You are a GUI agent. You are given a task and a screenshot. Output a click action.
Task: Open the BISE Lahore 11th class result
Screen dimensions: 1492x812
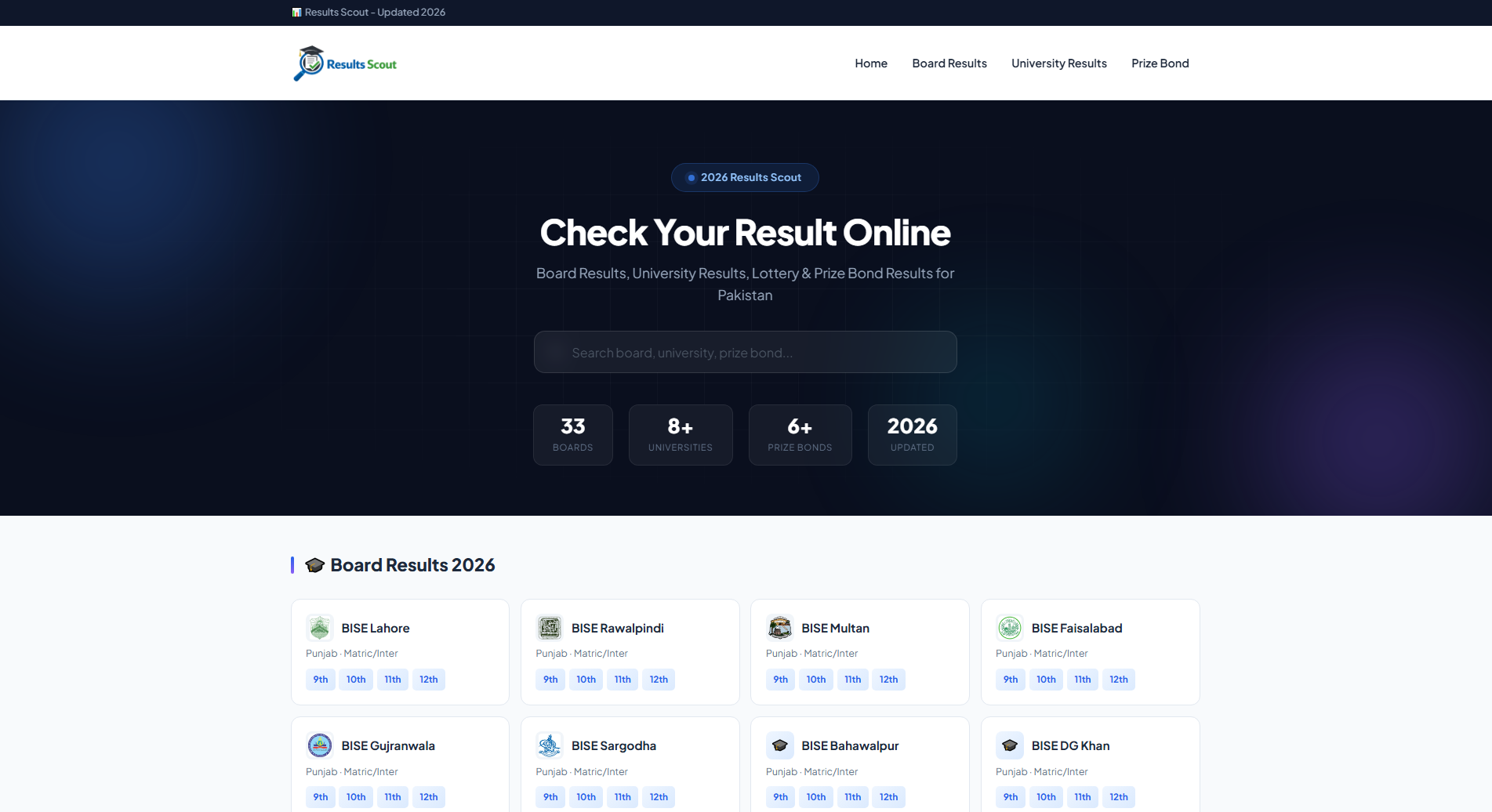[393, 680]
